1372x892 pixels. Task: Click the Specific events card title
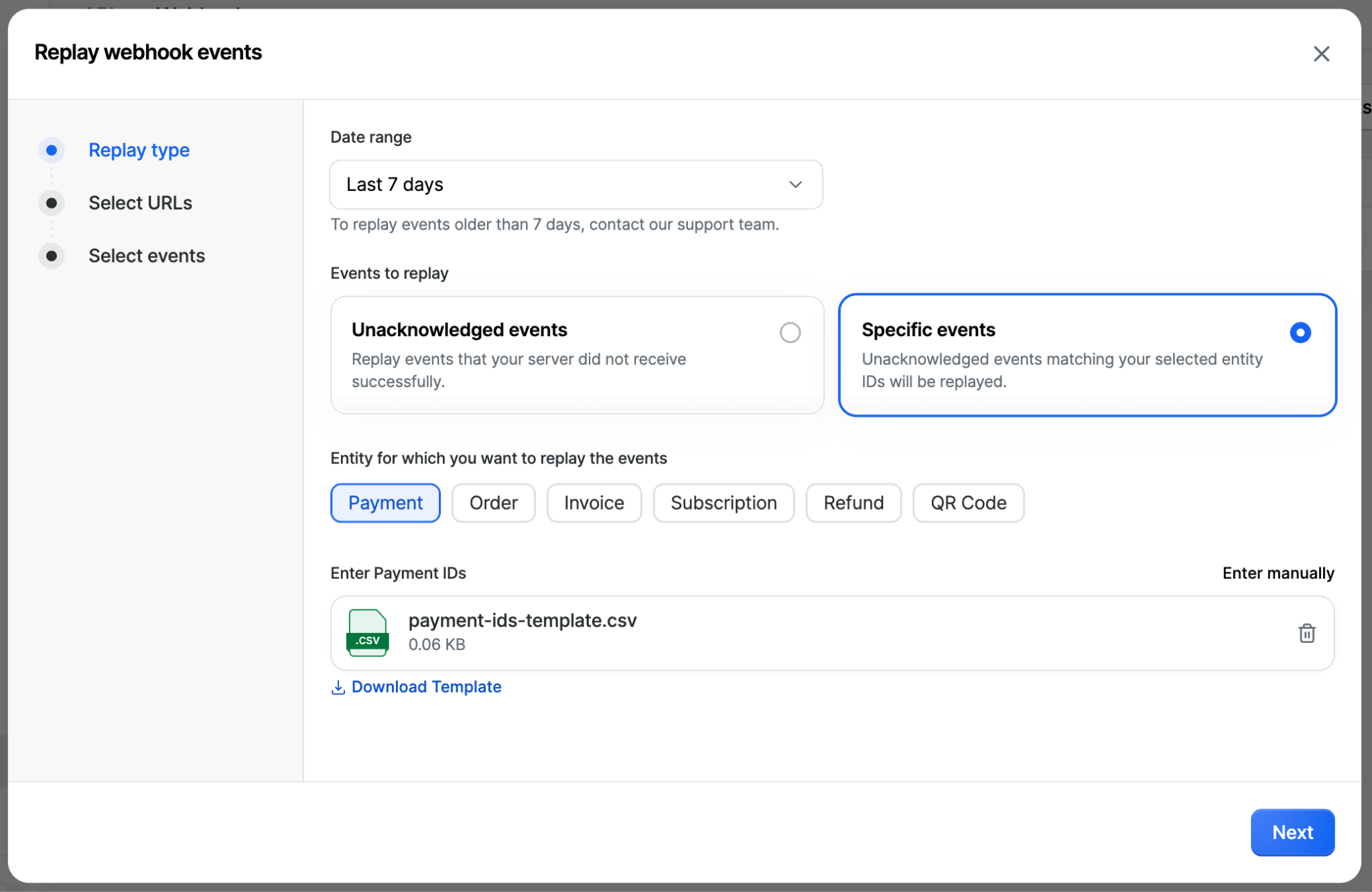pos(928,329)
